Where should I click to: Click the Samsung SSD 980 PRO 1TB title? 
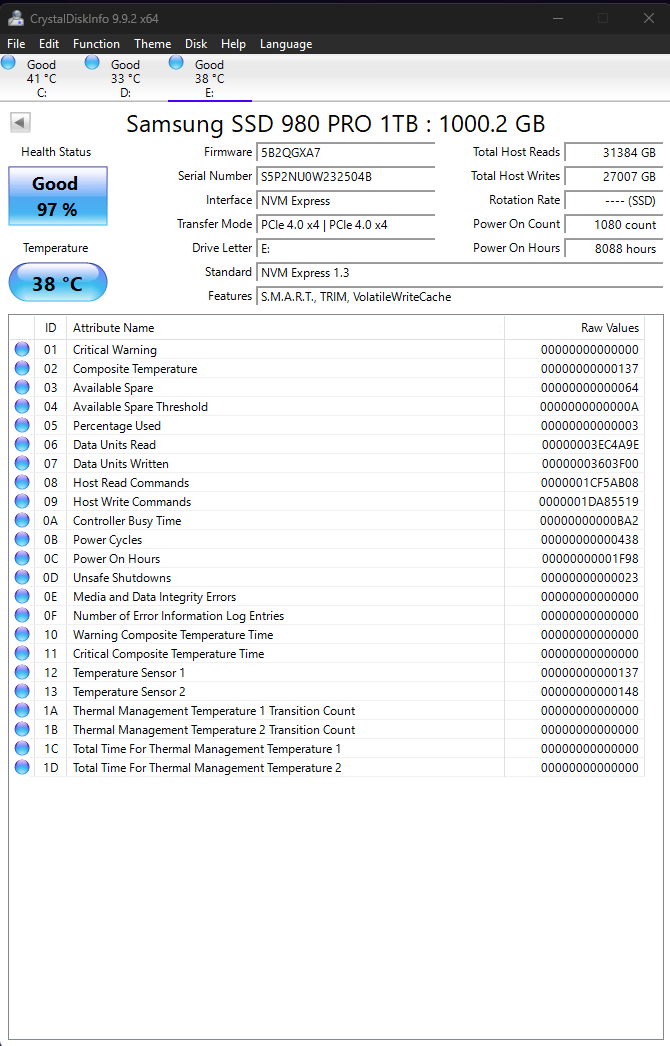coord(336,123)
